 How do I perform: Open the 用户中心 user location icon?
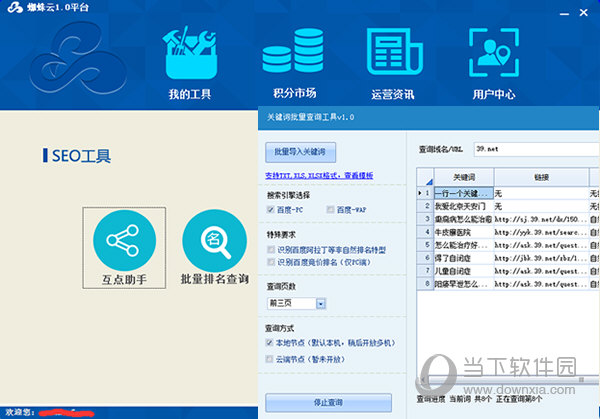(x=494, y=52)
